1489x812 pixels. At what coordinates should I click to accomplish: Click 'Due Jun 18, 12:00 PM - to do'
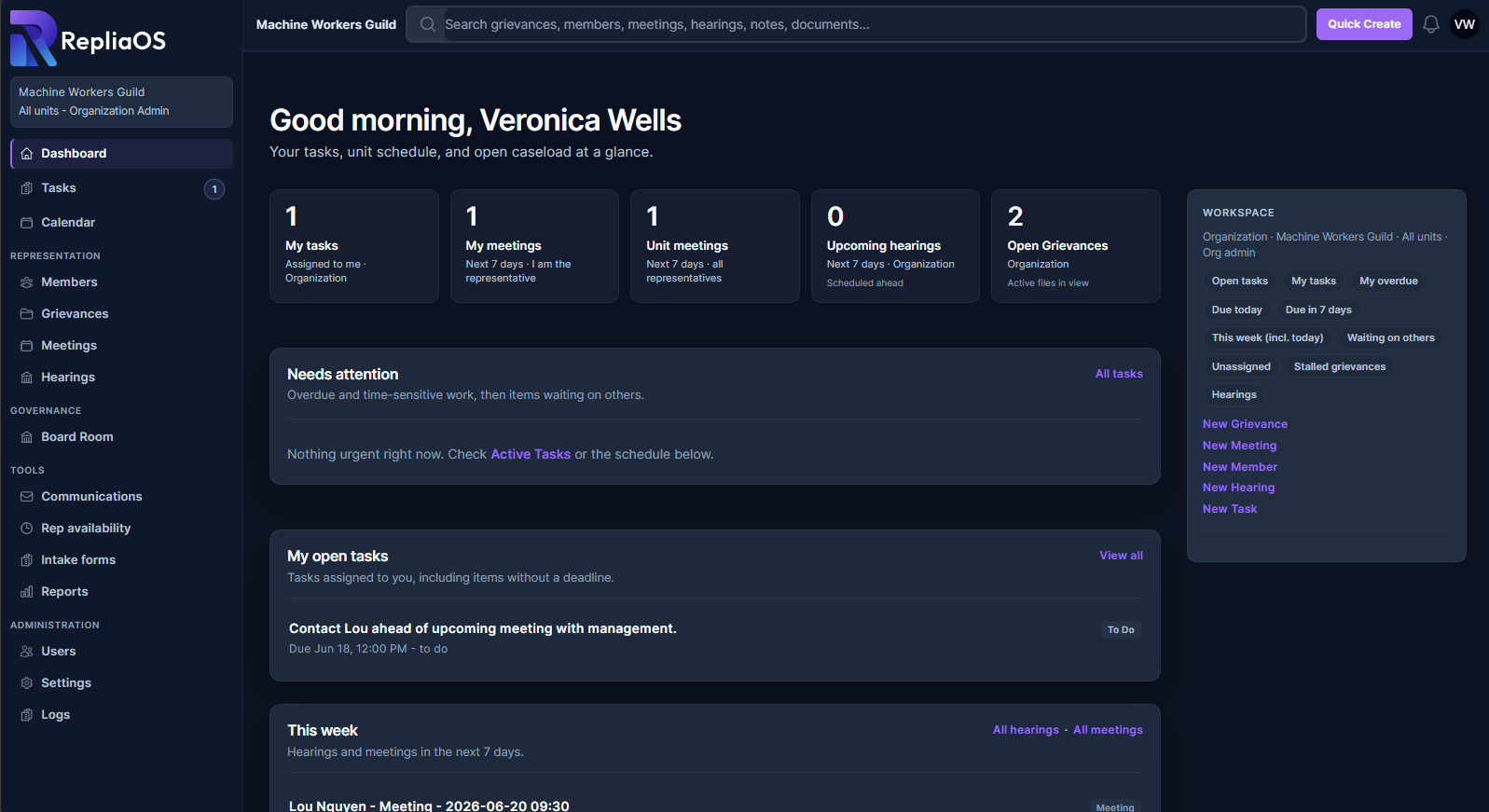pos(368,650)
